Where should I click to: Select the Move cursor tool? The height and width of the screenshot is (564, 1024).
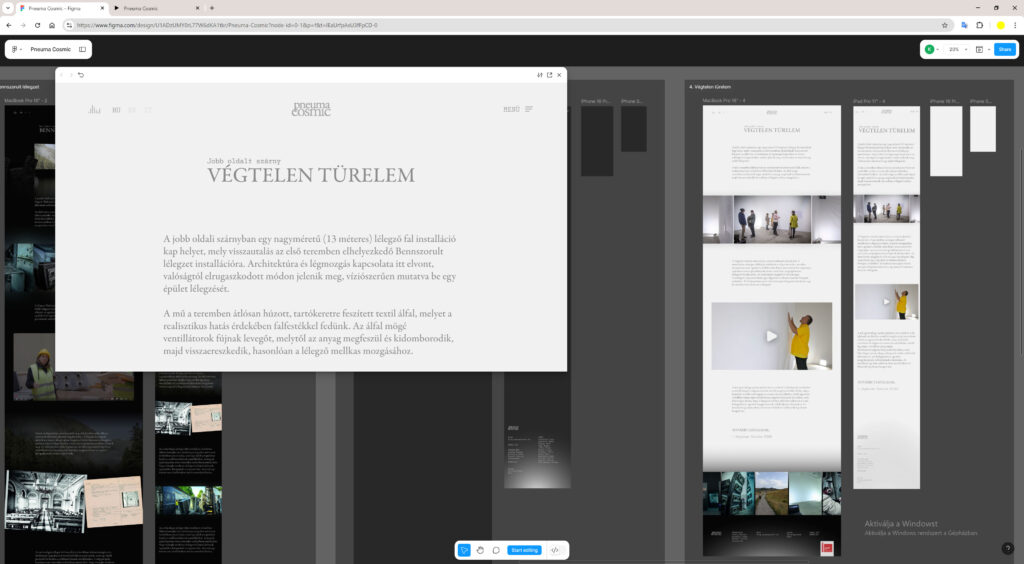point(464,550)
